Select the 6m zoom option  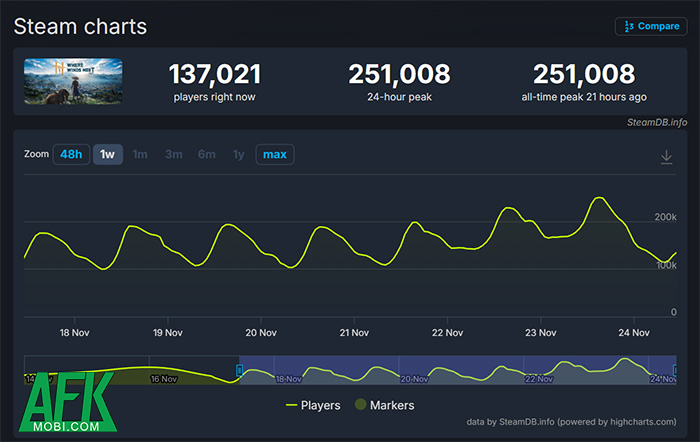[x=207, y=154]
